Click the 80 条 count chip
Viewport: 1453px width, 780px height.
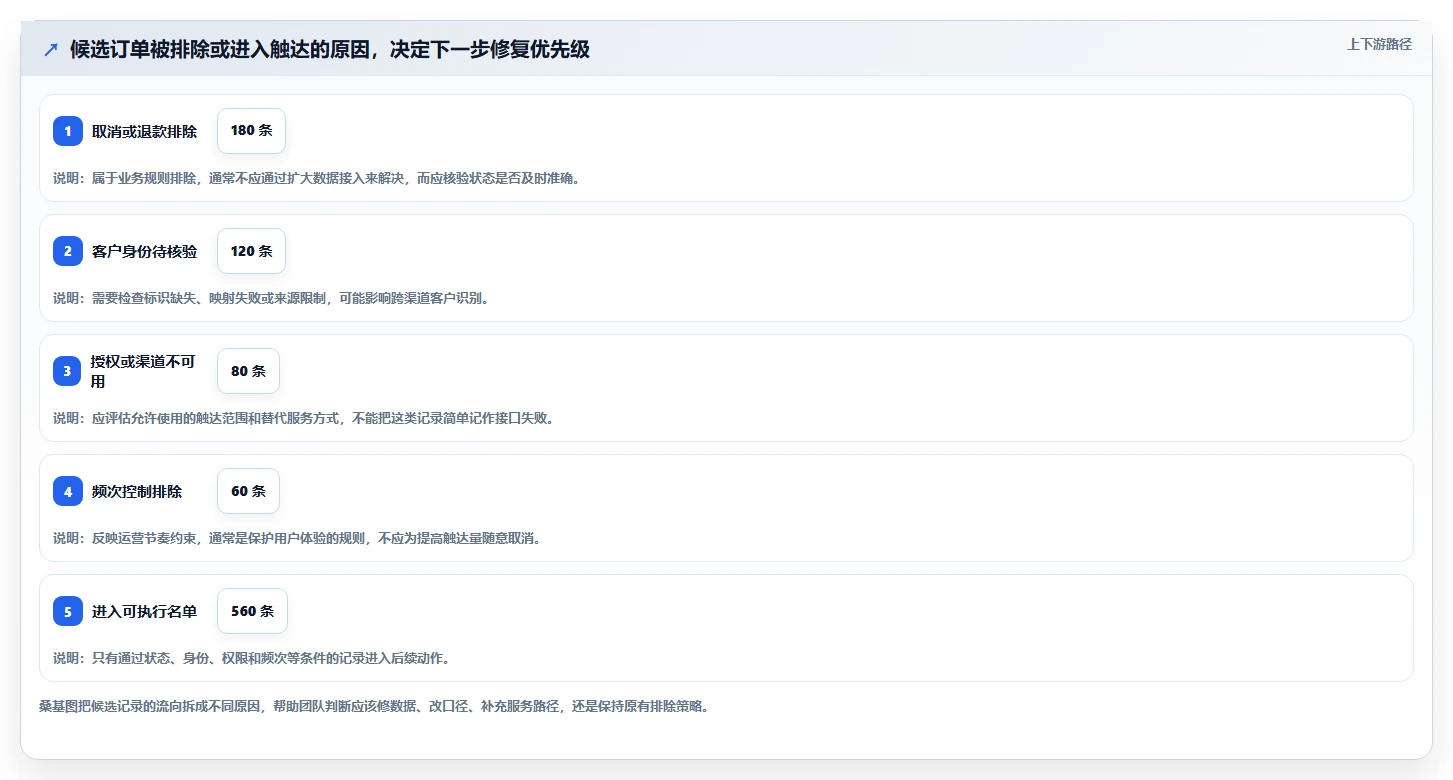[x=248, y=371]
